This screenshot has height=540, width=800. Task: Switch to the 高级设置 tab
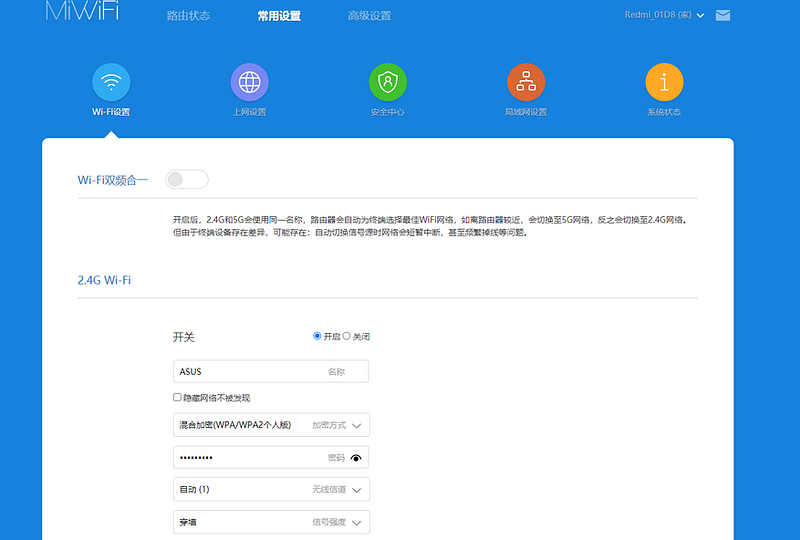369,16
